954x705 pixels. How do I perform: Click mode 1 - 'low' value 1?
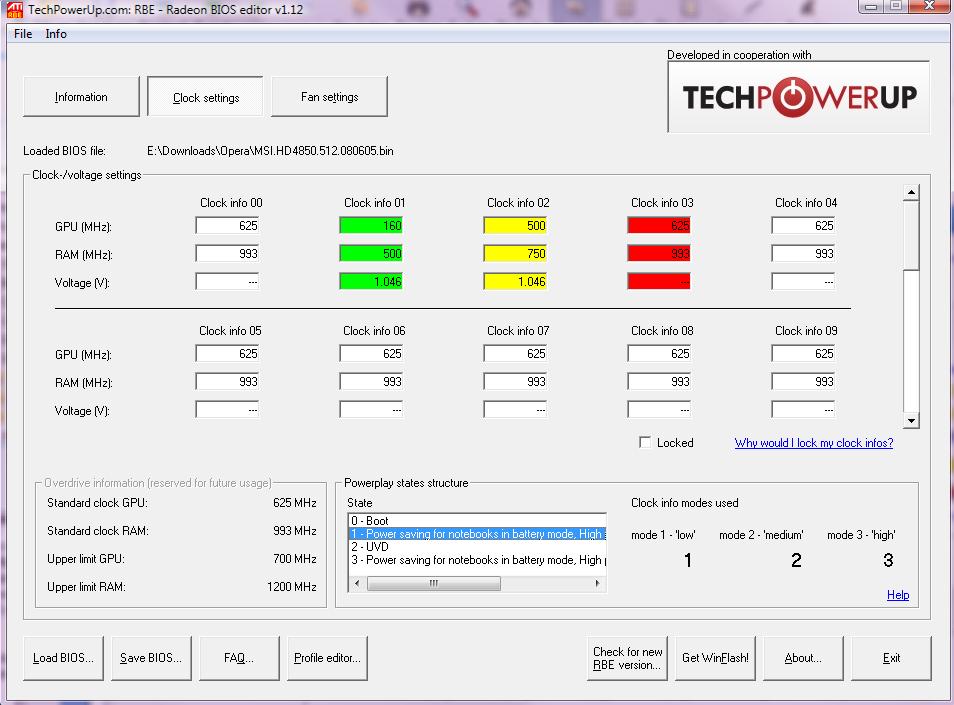pos(688,560)
